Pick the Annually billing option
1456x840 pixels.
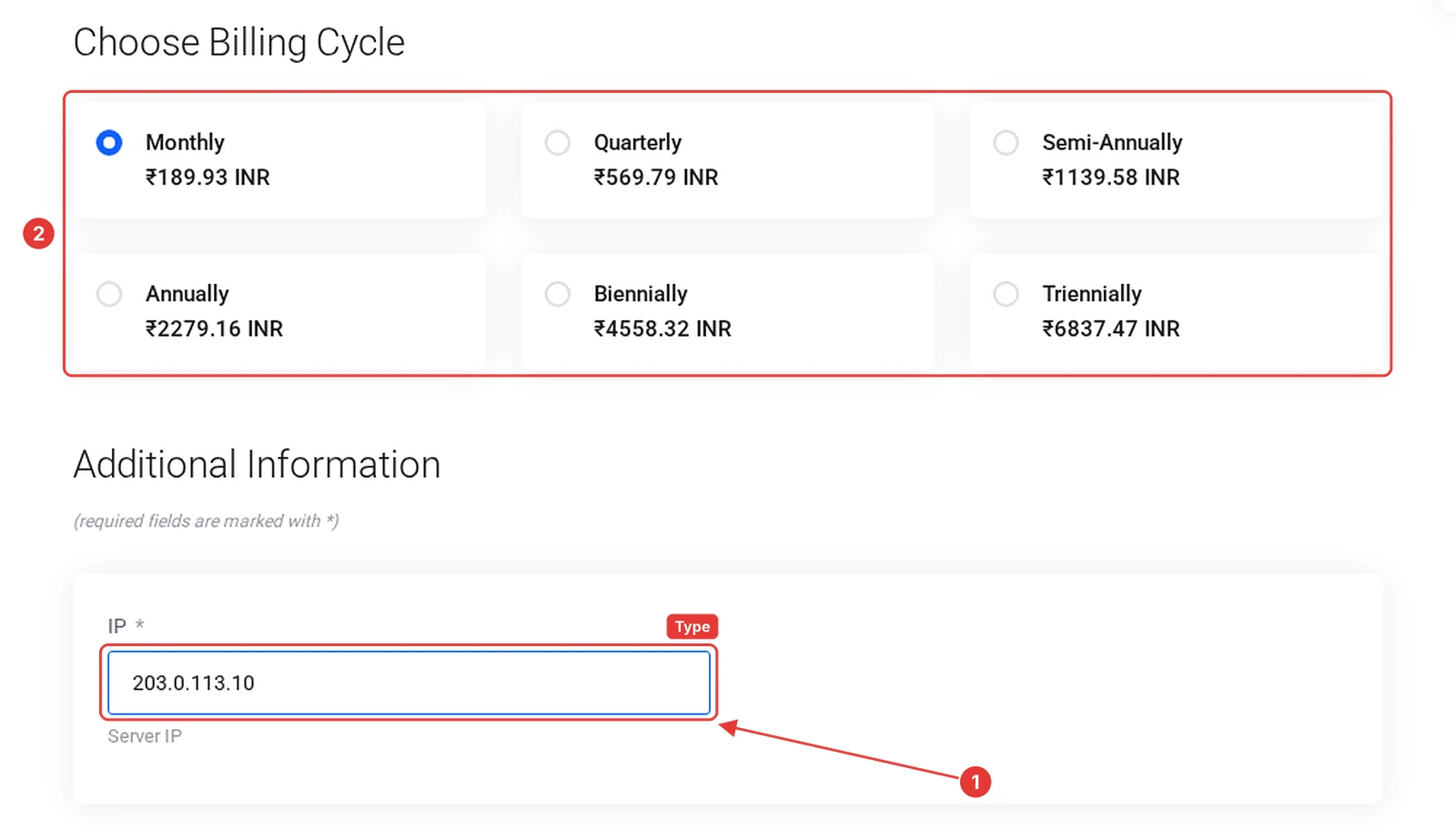(x=109, y=294)
